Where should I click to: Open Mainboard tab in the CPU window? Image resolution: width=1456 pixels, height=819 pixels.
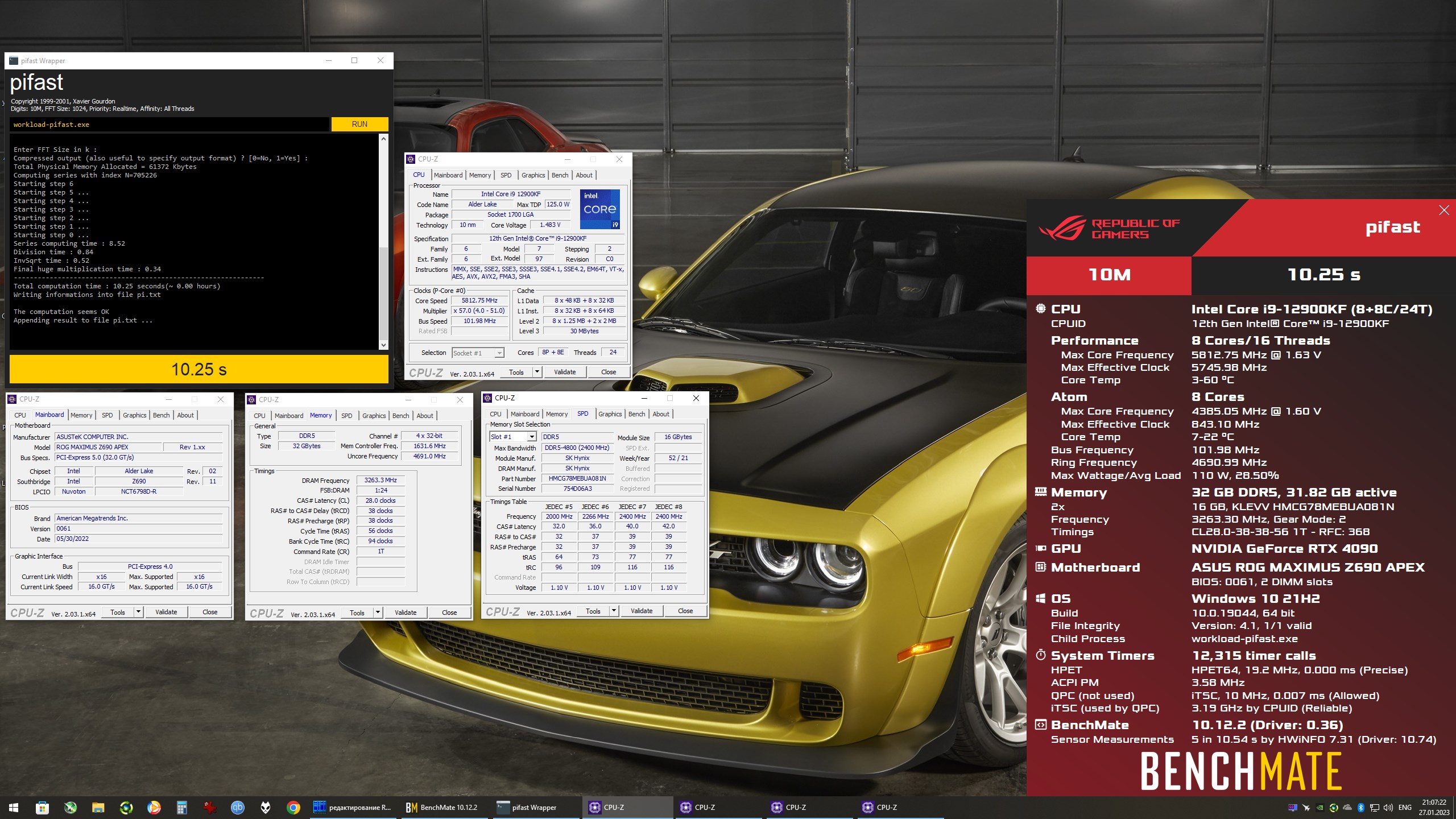pos(448,175)
